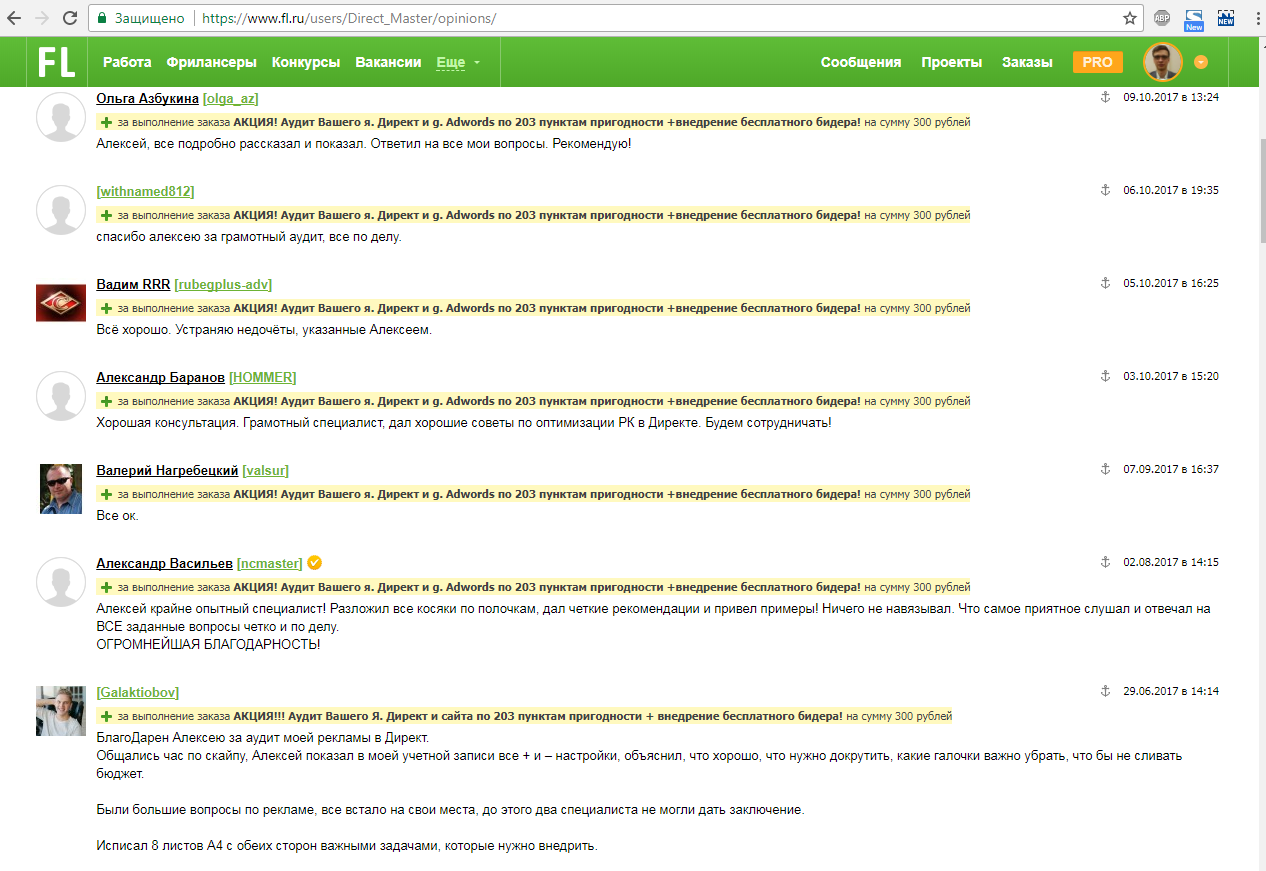The width and height of the screenshot is (1266, 871).
Task: Click anchor icon for 09.10.2017 review
Action: click(x=1105, y=97)
